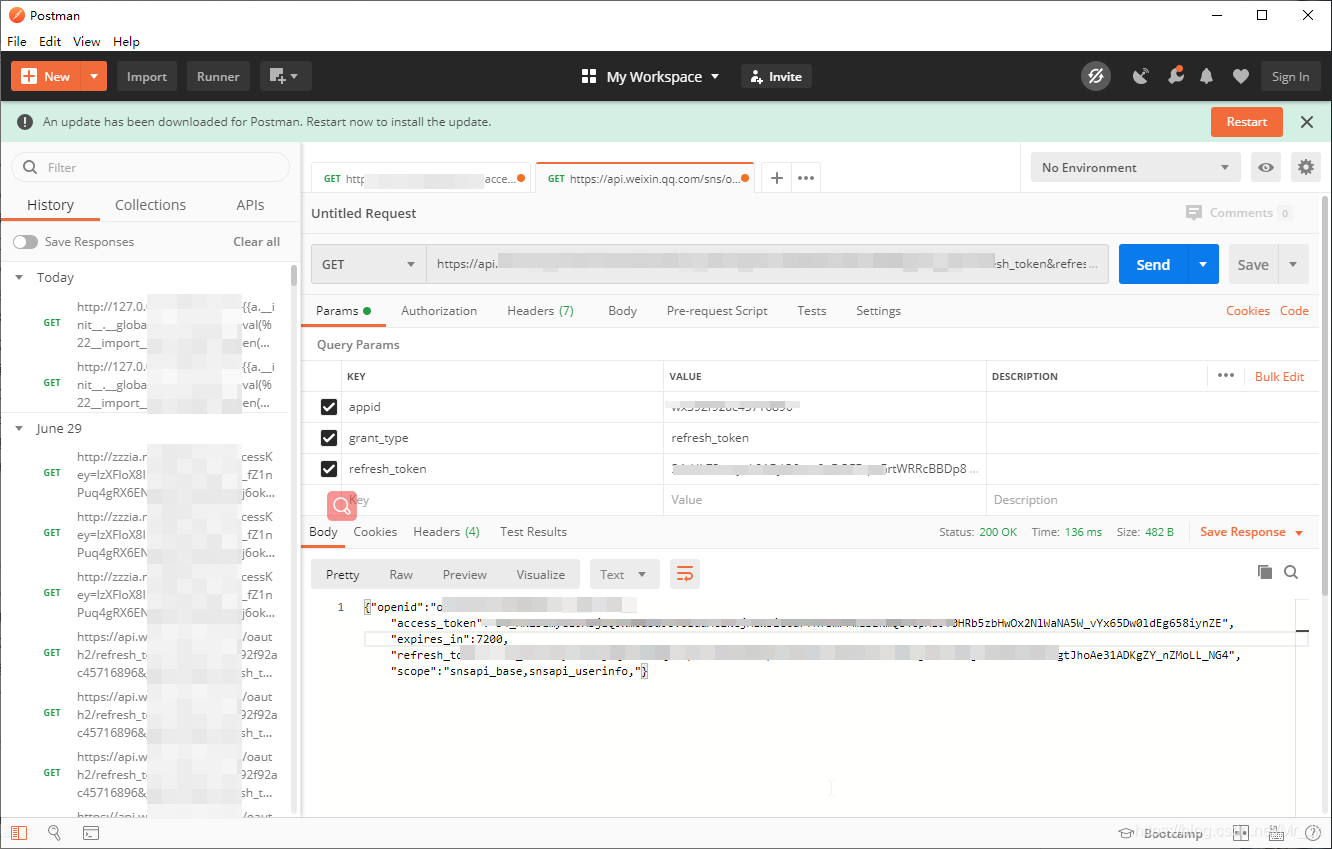
Task: Uncheck the grant_type parameter checkbox
Action: 328,438
